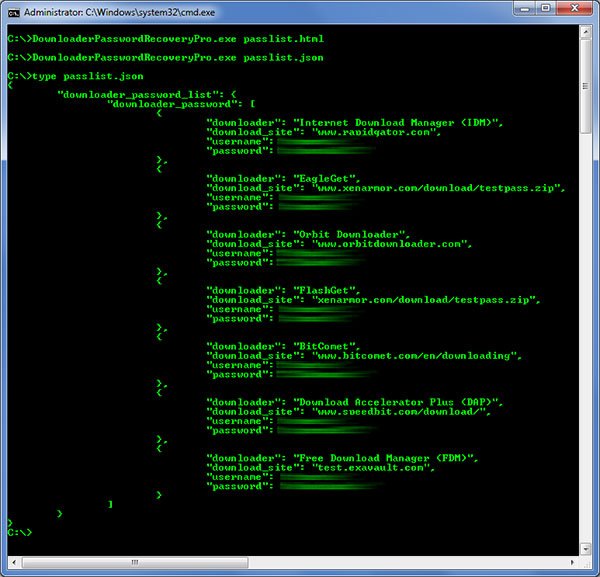Click the 'FlashGet' downloader value
The image size is (600, 577).
(324, 290)
